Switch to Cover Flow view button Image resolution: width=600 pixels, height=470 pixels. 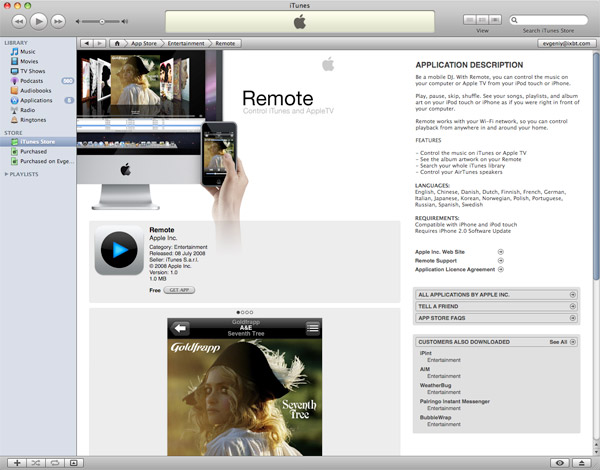495,20
